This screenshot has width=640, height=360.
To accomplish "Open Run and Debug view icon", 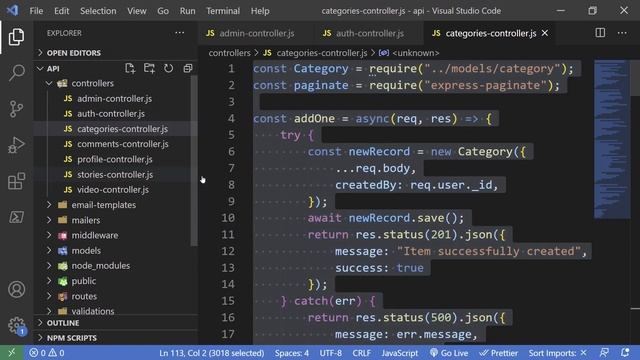I will click(x=16, y=145).
